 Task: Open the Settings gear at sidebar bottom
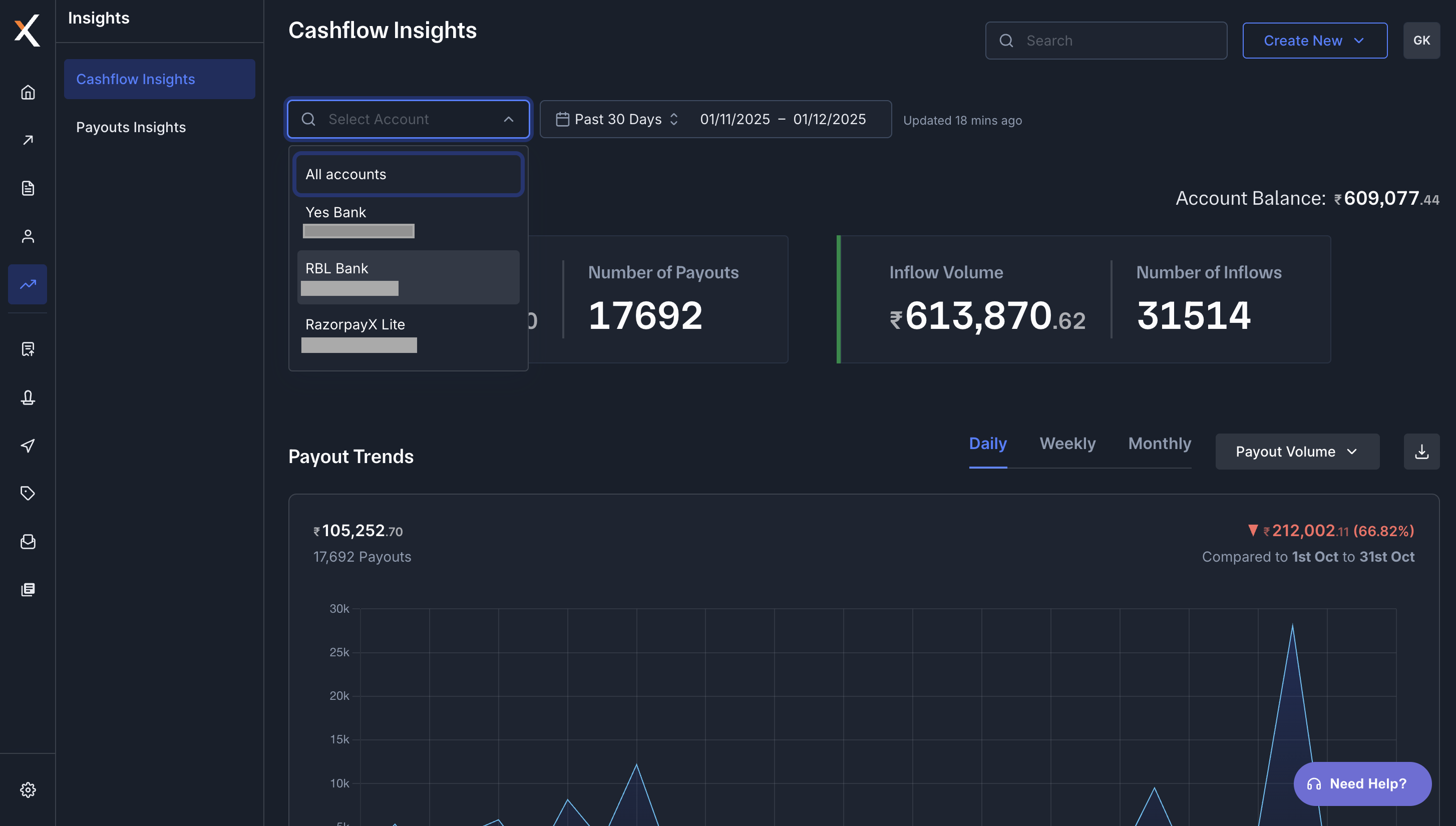(x=27, y=789)
